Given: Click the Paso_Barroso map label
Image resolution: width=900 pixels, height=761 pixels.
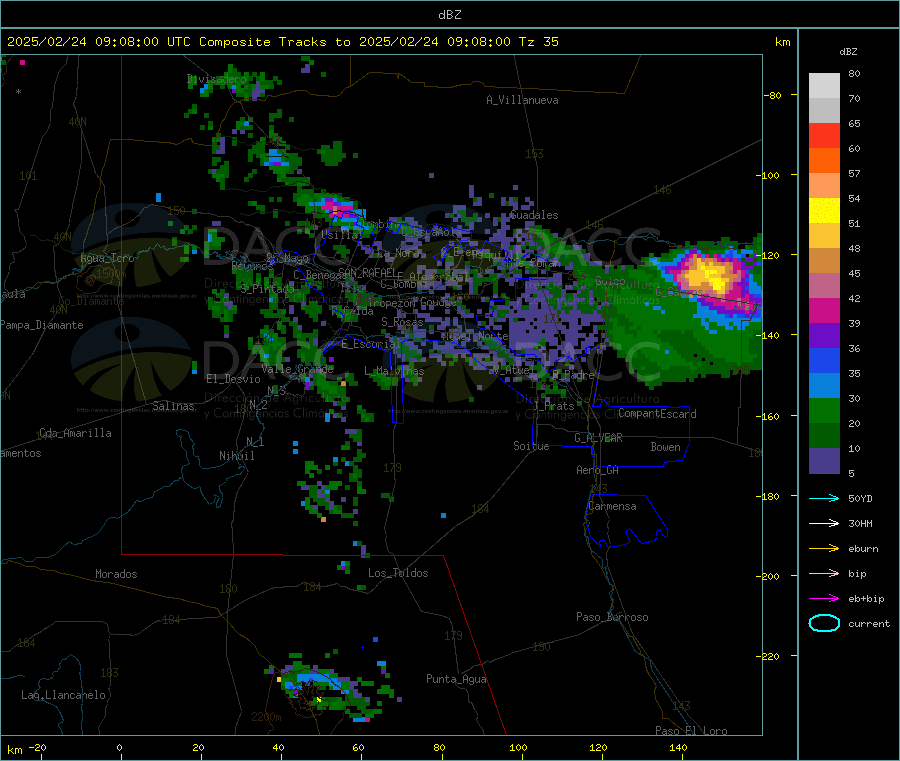Looking at the screenshot, I should [612, 618].
